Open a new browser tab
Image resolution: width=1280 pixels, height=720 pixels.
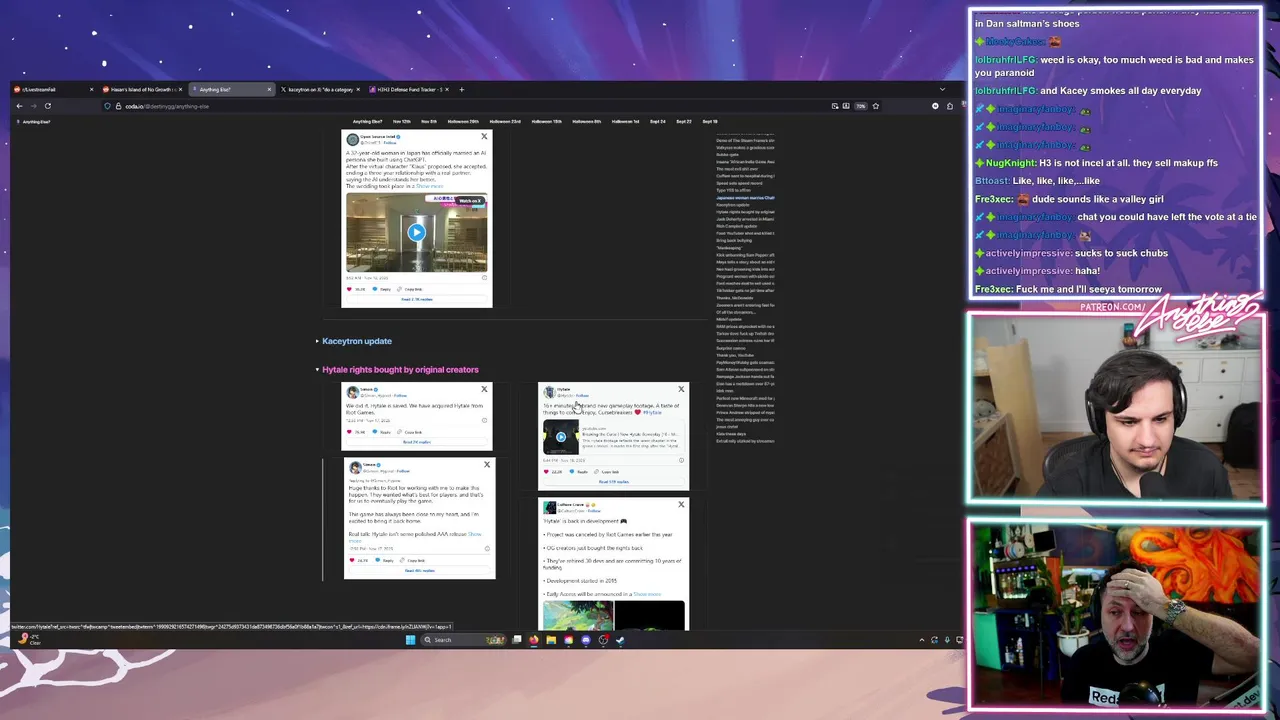[x=461, y=89]
